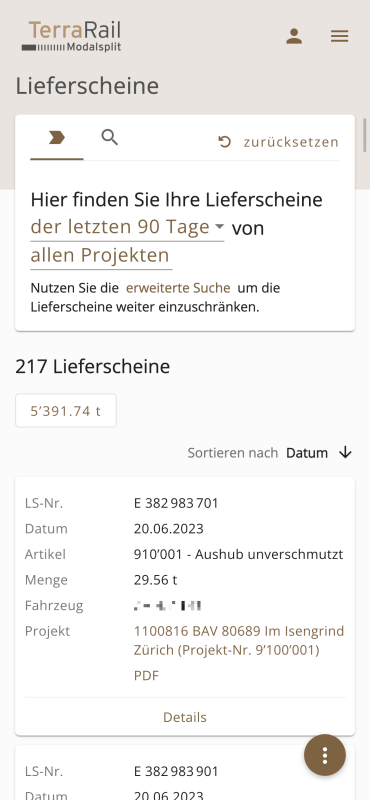Click the 5'391.74 t total chip

tap(66, 410)
